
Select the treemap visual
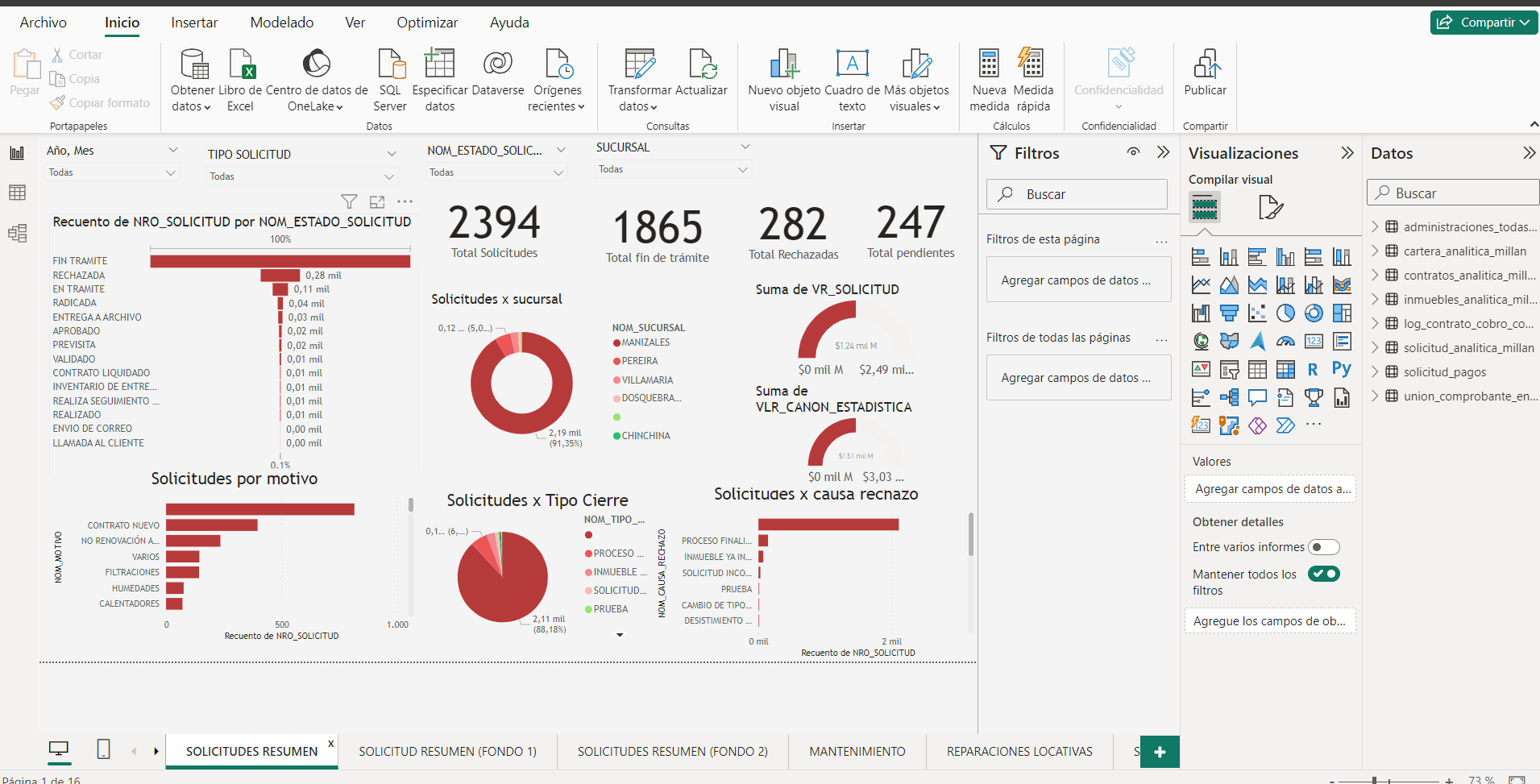tap(1342, 313)
